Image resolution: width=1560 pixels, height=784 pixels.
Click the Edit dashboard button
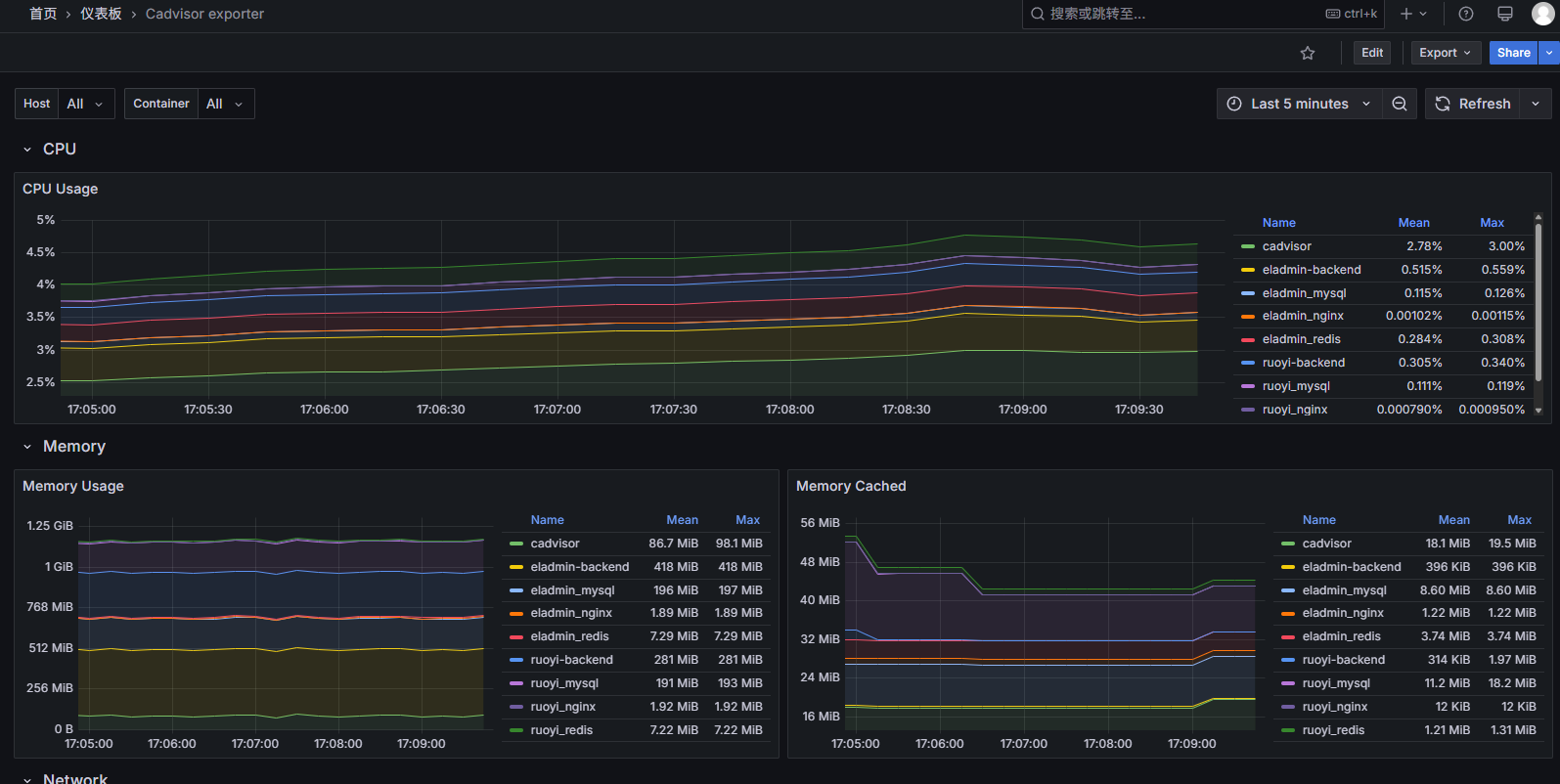1372,53
